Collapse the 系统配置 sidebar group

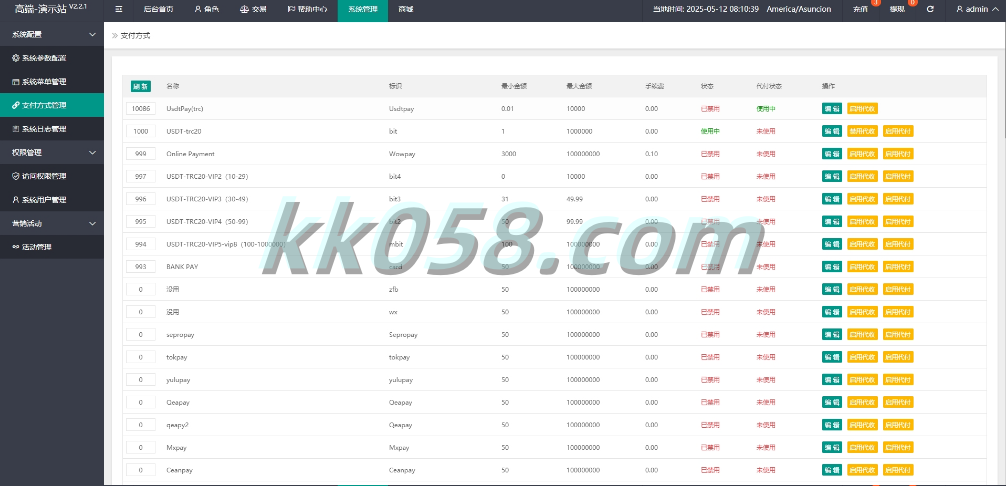[x=51, y=34]
